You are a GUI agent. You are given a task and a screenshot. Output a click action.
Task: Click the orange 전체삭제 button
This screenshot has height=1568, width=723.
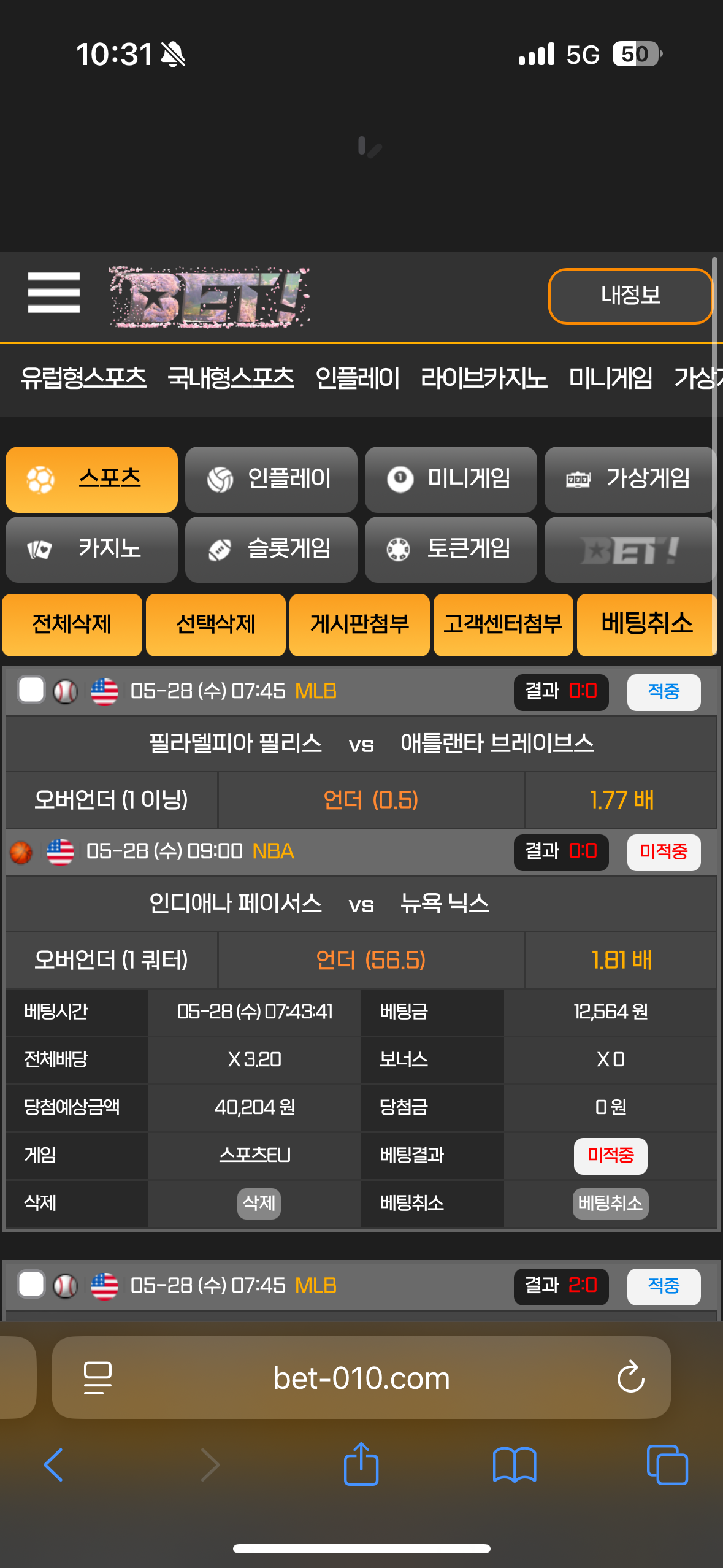72,625
